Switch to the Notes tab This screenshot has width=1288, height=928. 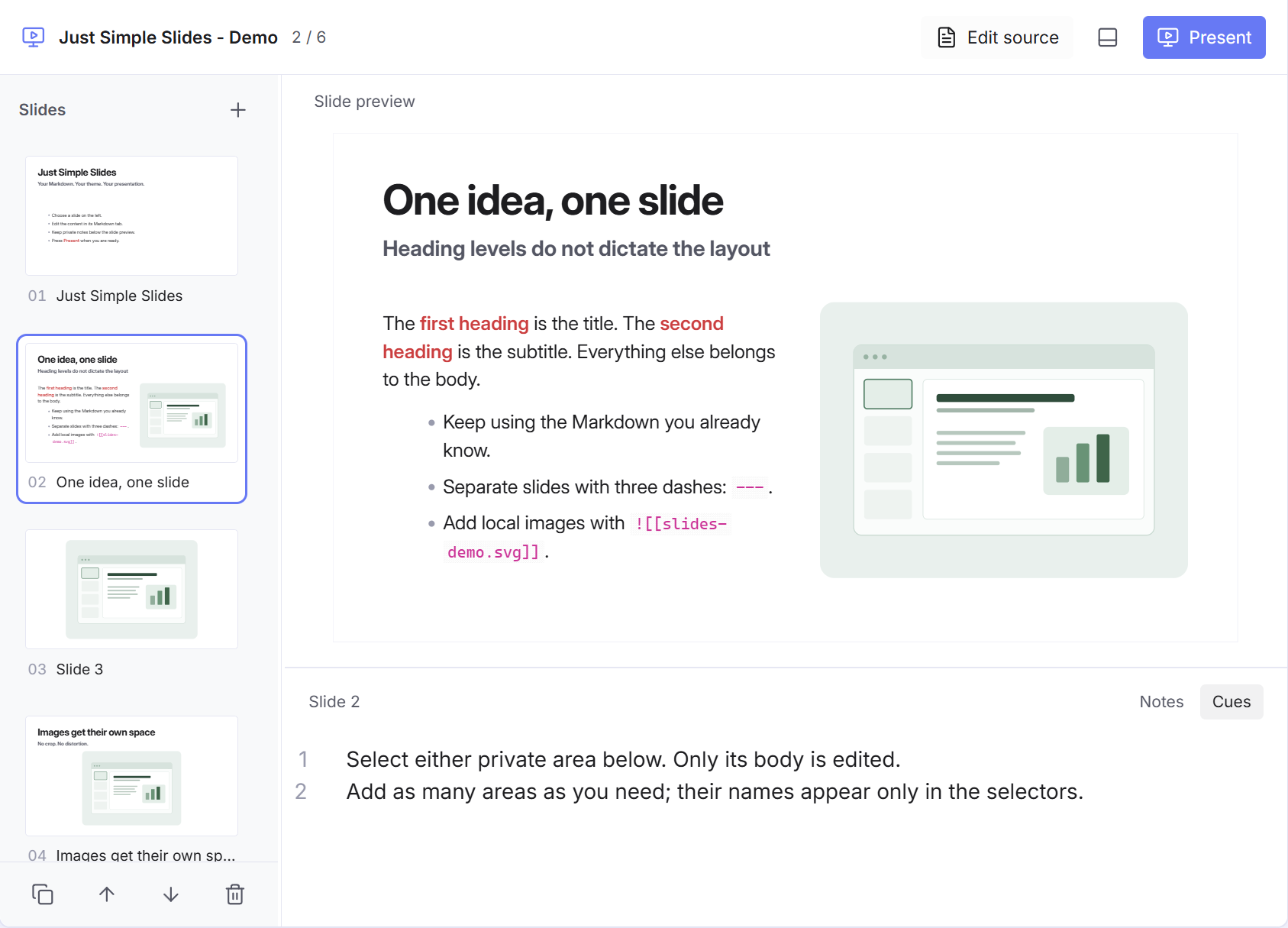(x=1161, y=702)
